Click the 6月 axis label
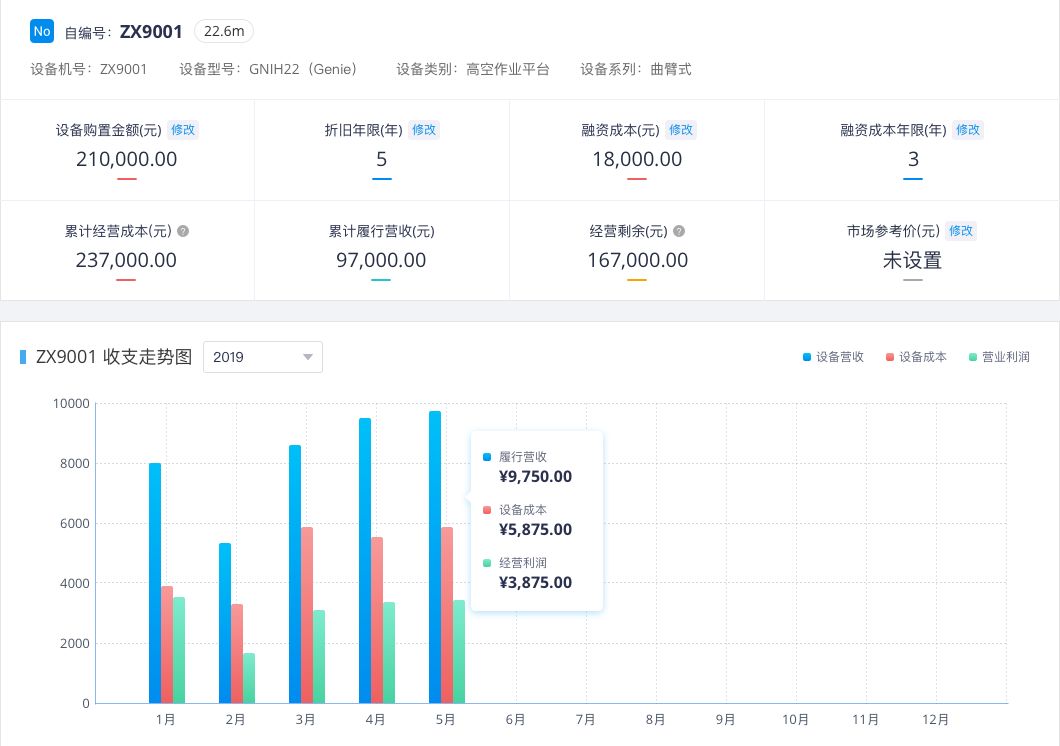The width and height of the screenshot is (1060, 746). tap(515, 720)
